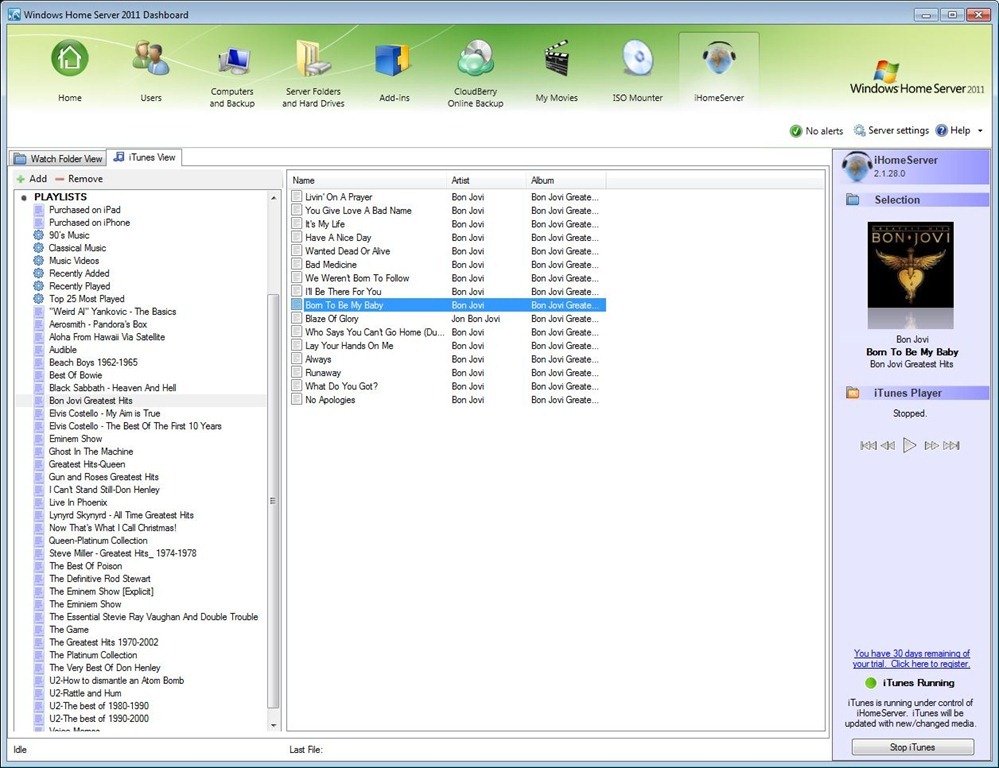Click the Stop iTunes button
This screenshot has width=999, height=768.
[x=912, y=747]
